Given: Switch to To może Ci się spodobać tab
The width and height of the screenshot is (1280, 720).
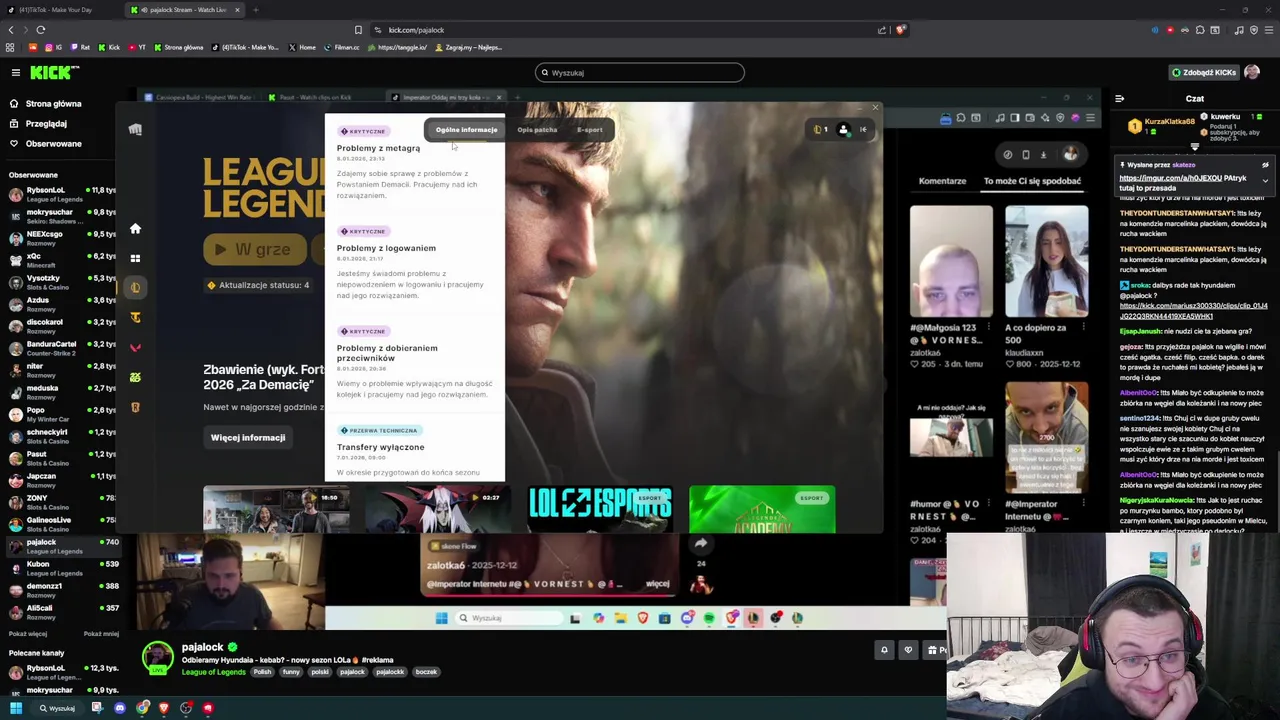Looking at the screenshot, I should (x=1032, y=181).
